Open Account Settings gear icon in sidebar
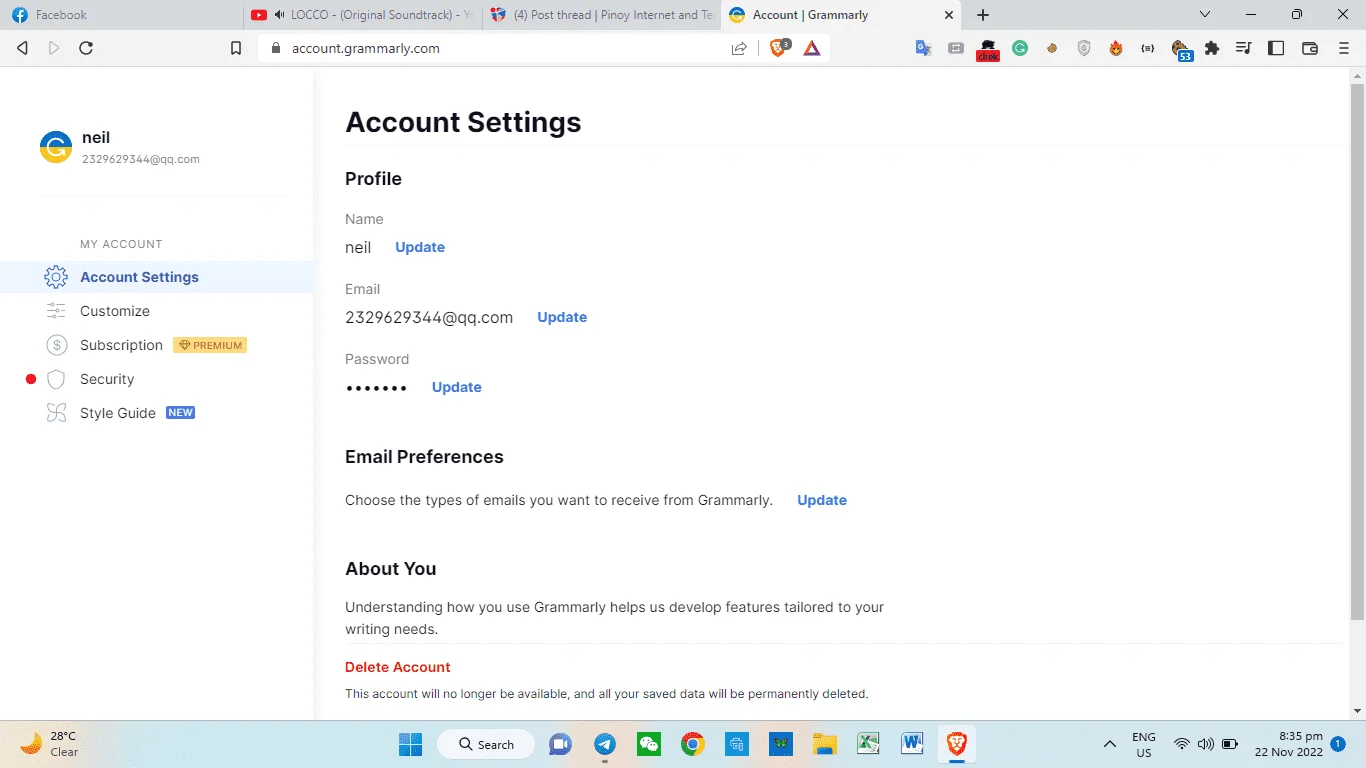 [x=56, y=277]
